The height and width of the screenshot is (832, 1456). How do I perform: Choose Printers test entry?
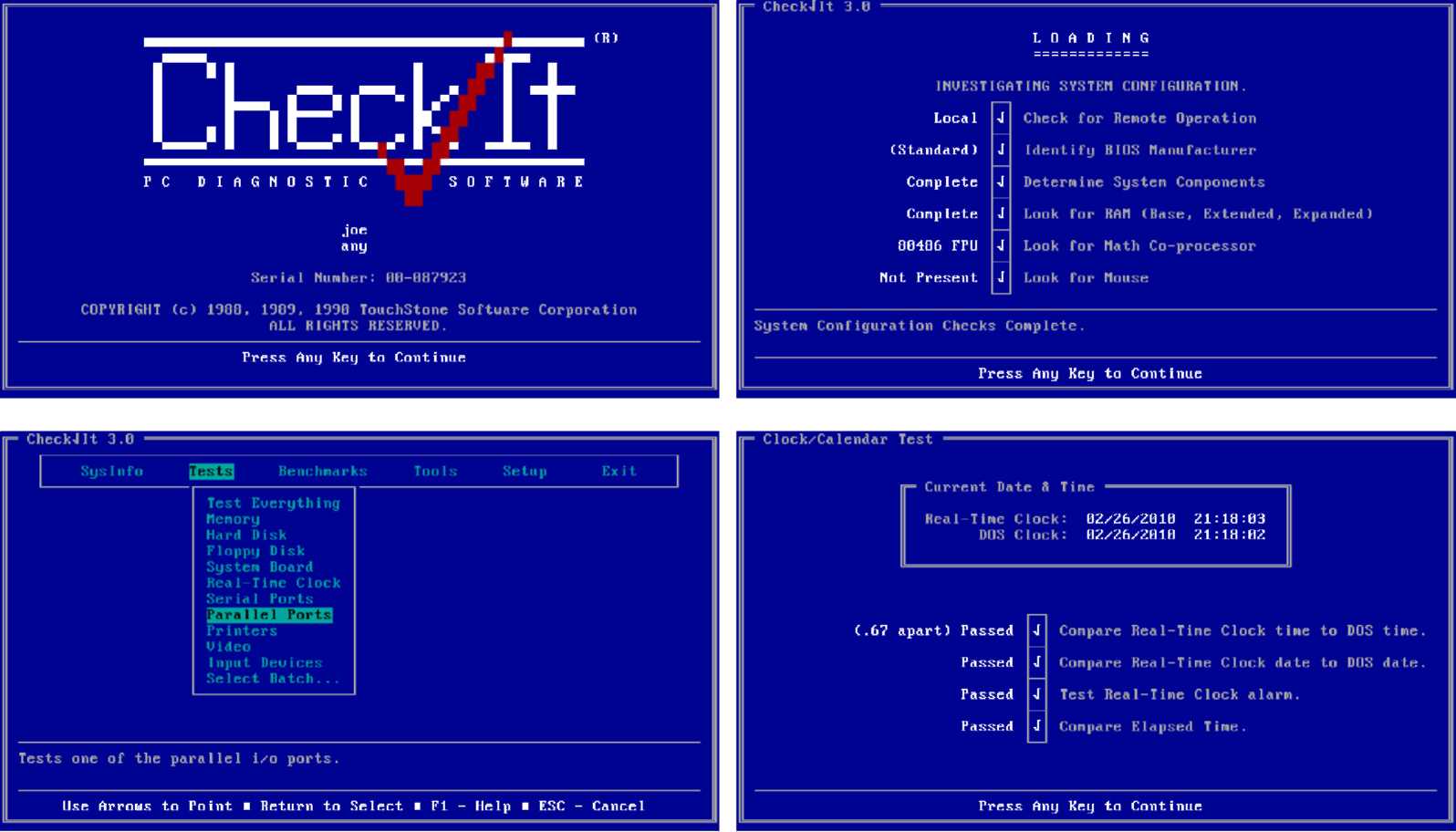242,630
